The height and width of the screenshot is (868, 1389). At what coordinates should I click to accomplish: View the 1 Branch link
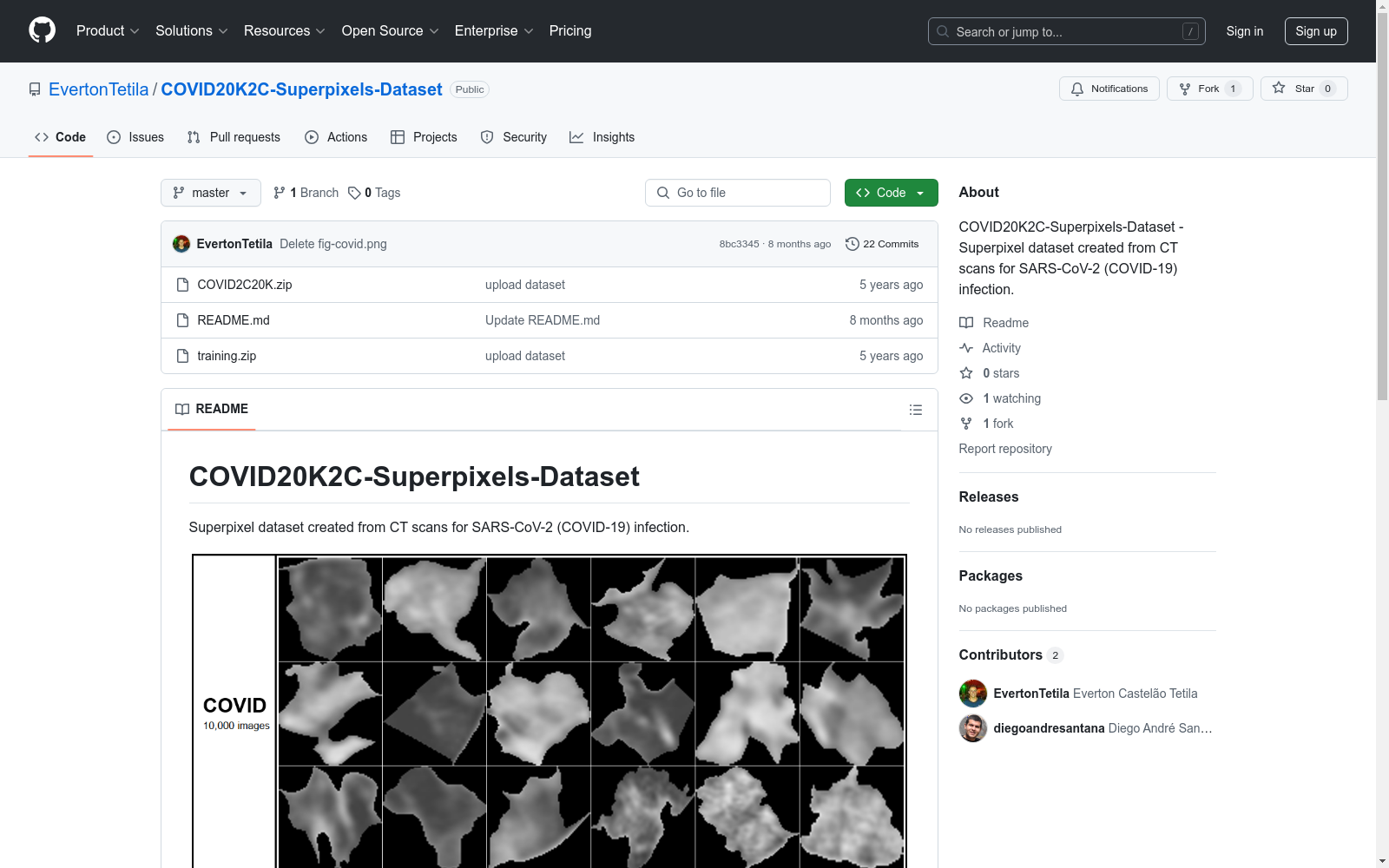306,193
